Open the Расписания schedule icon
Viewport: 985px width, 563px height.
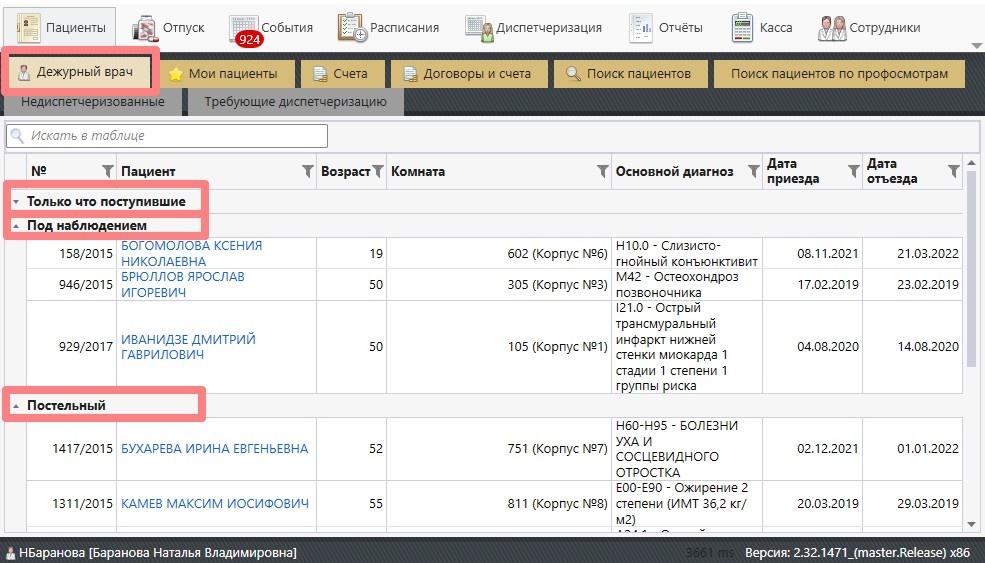352,27
